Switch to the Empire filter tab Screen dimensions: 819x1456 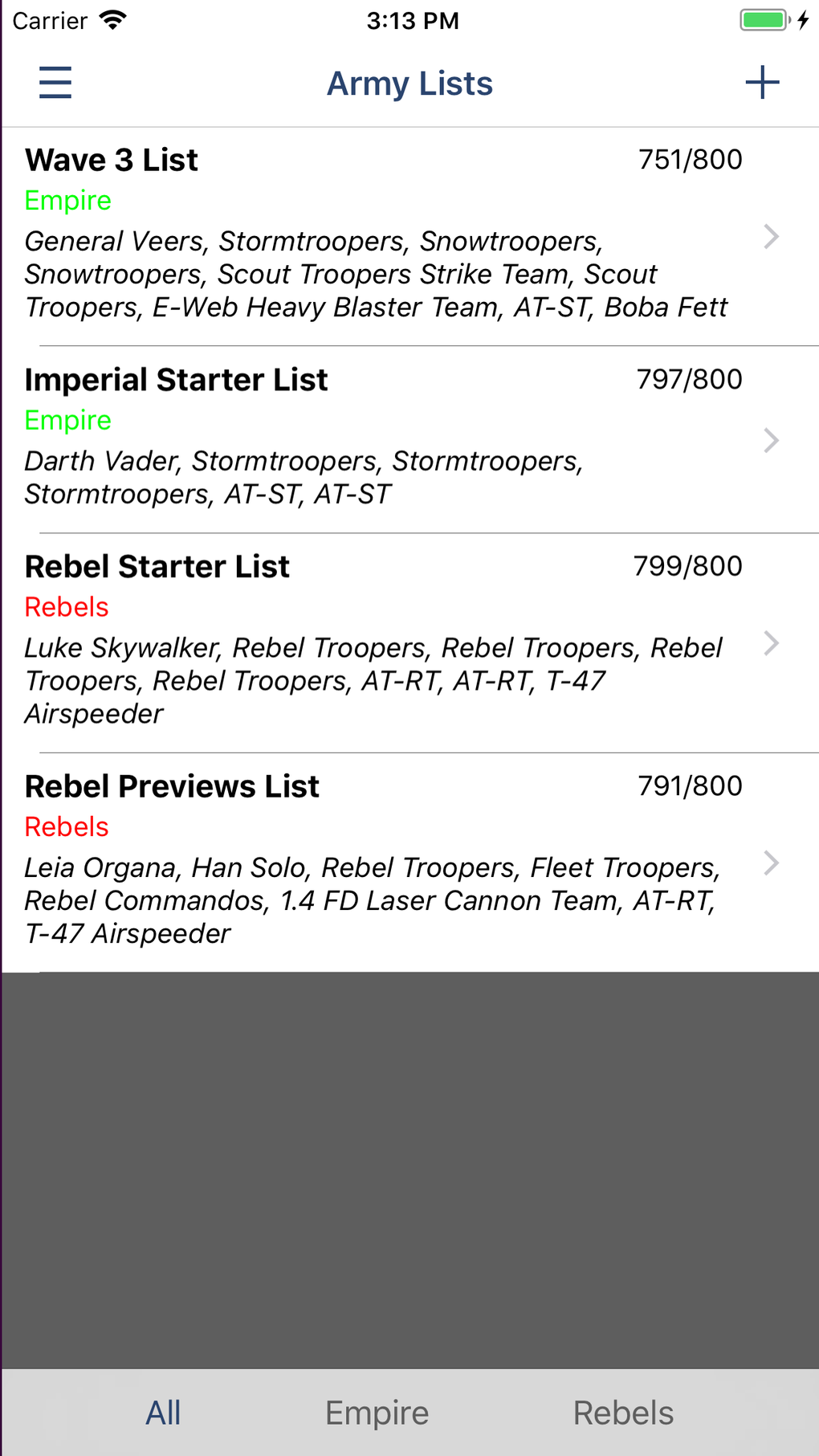(x=377, y=1413)
